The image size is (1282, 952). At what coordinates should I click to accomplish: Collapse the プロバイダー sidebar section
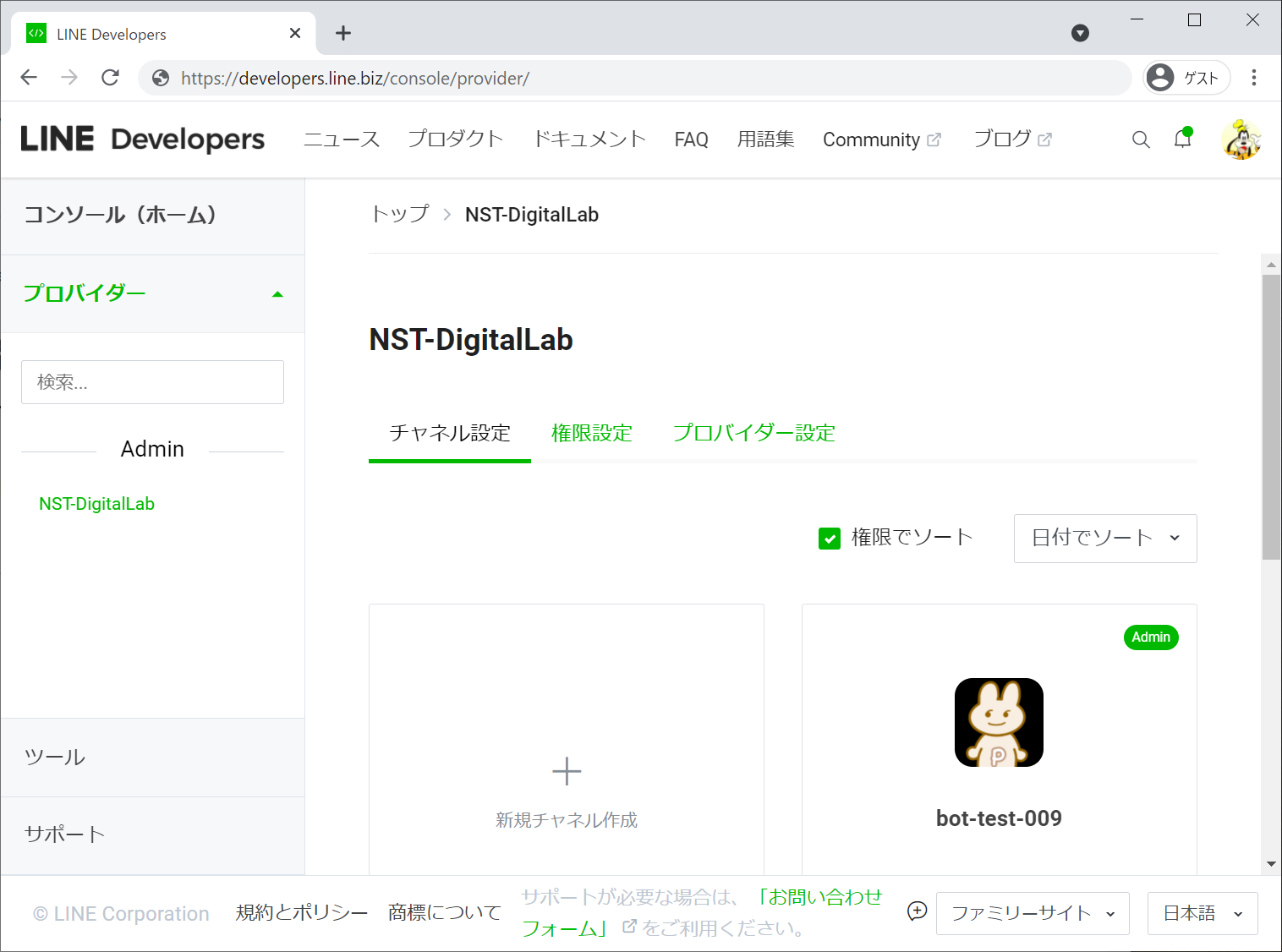pos(152,293)
